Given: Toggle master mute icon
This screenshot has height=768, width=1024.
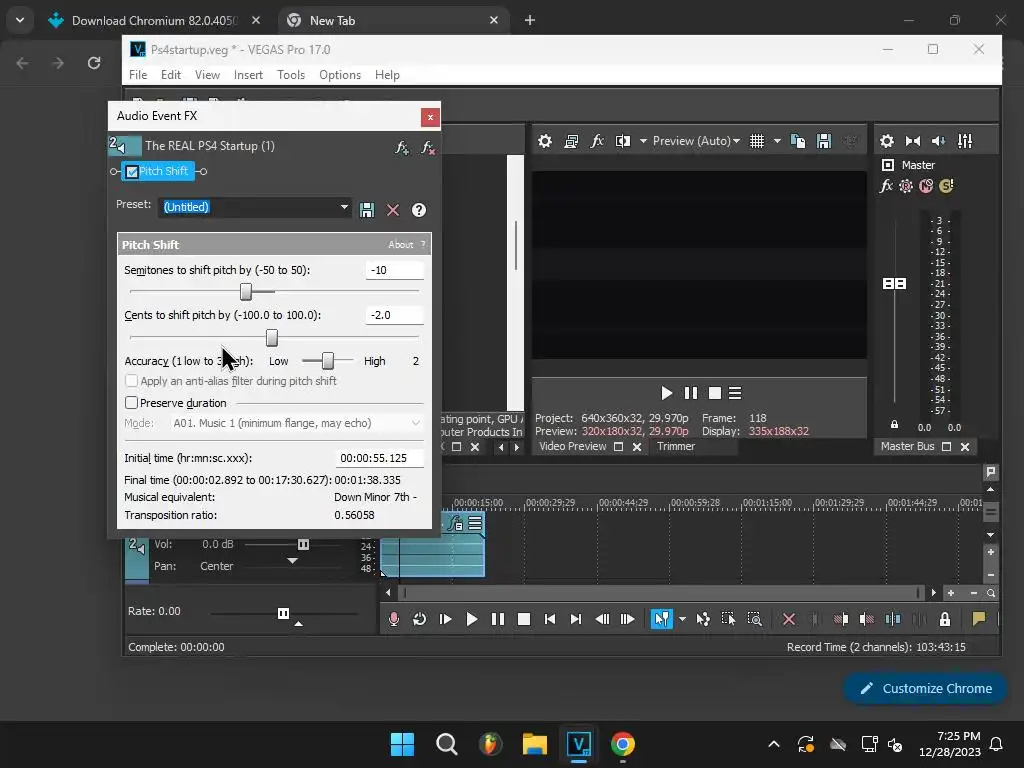Looking at the screenshot, I should click(926, 186).
